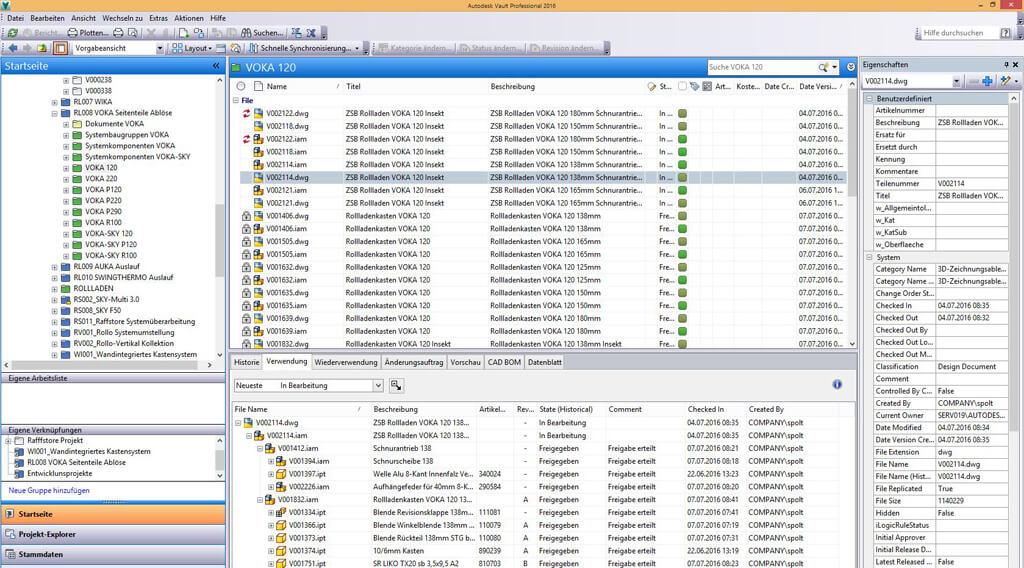This screenshot has width=1024, height=568.
Task: Click the back navigation arrow icon
Action: [11, 48]
